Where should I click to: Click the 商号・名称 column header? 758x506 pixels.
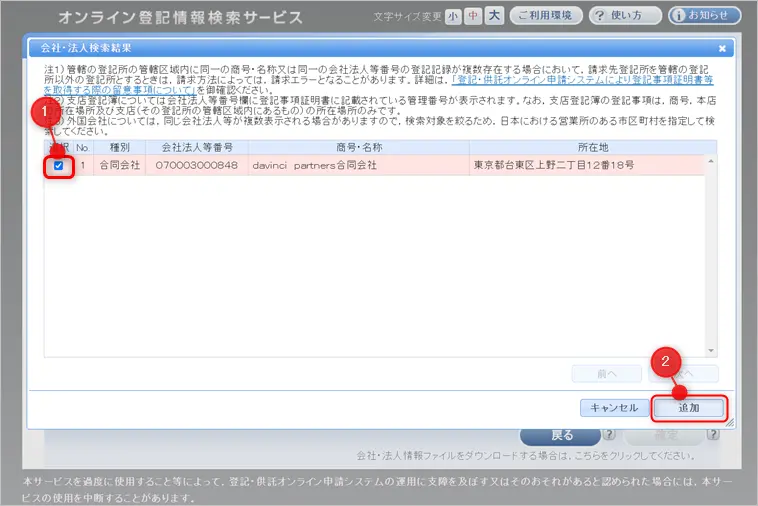(x=354, y=147)
